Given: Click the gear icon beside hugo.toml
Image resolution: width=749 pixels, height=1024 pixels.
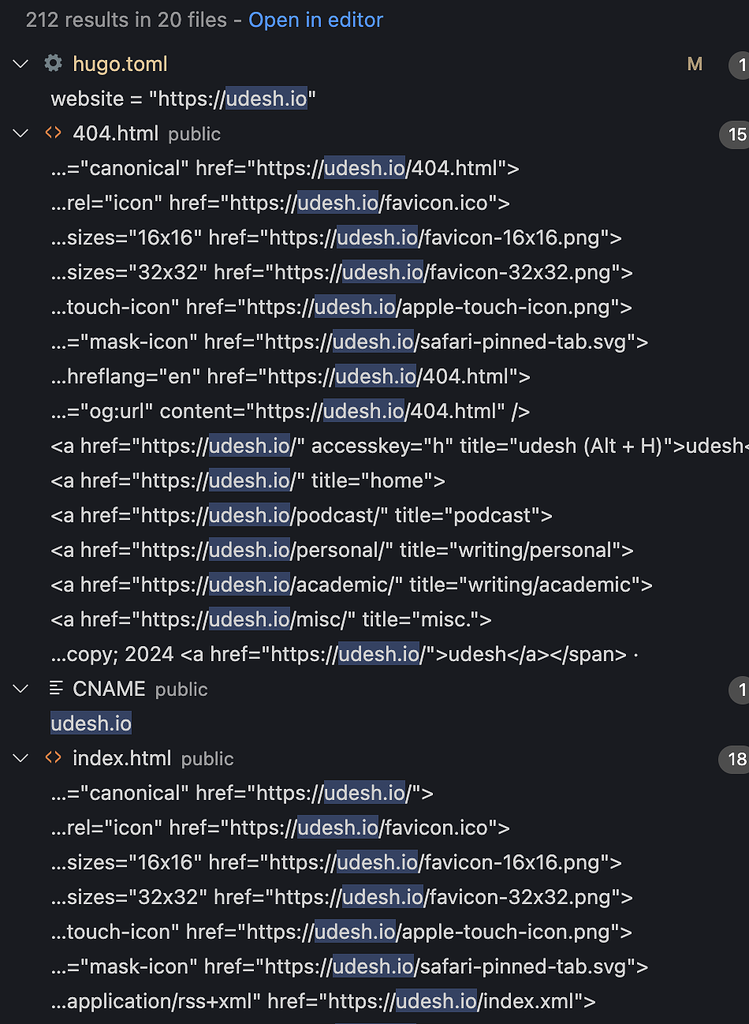Looking at the screenshot, I should (x=53, y=63).
